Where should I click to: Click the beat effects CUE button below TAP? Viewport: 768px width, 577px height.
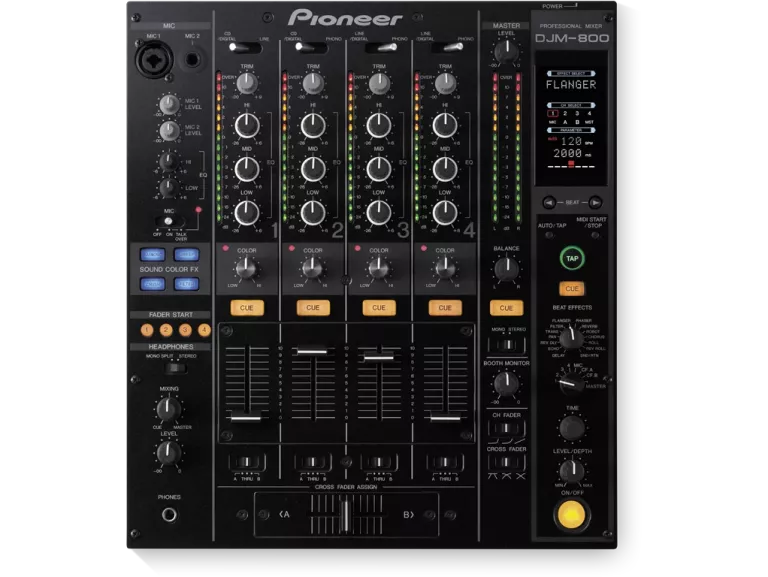[x=572, y=288]
